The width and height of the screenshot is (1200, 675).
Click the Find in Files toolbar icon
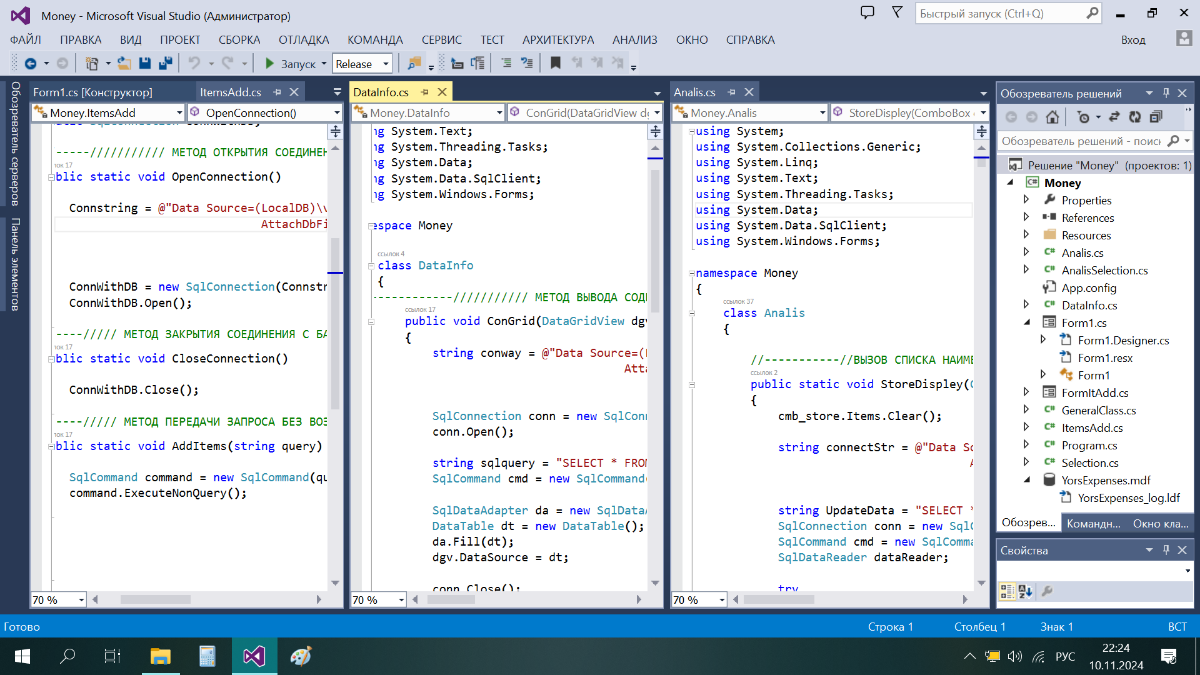(415, 63)
